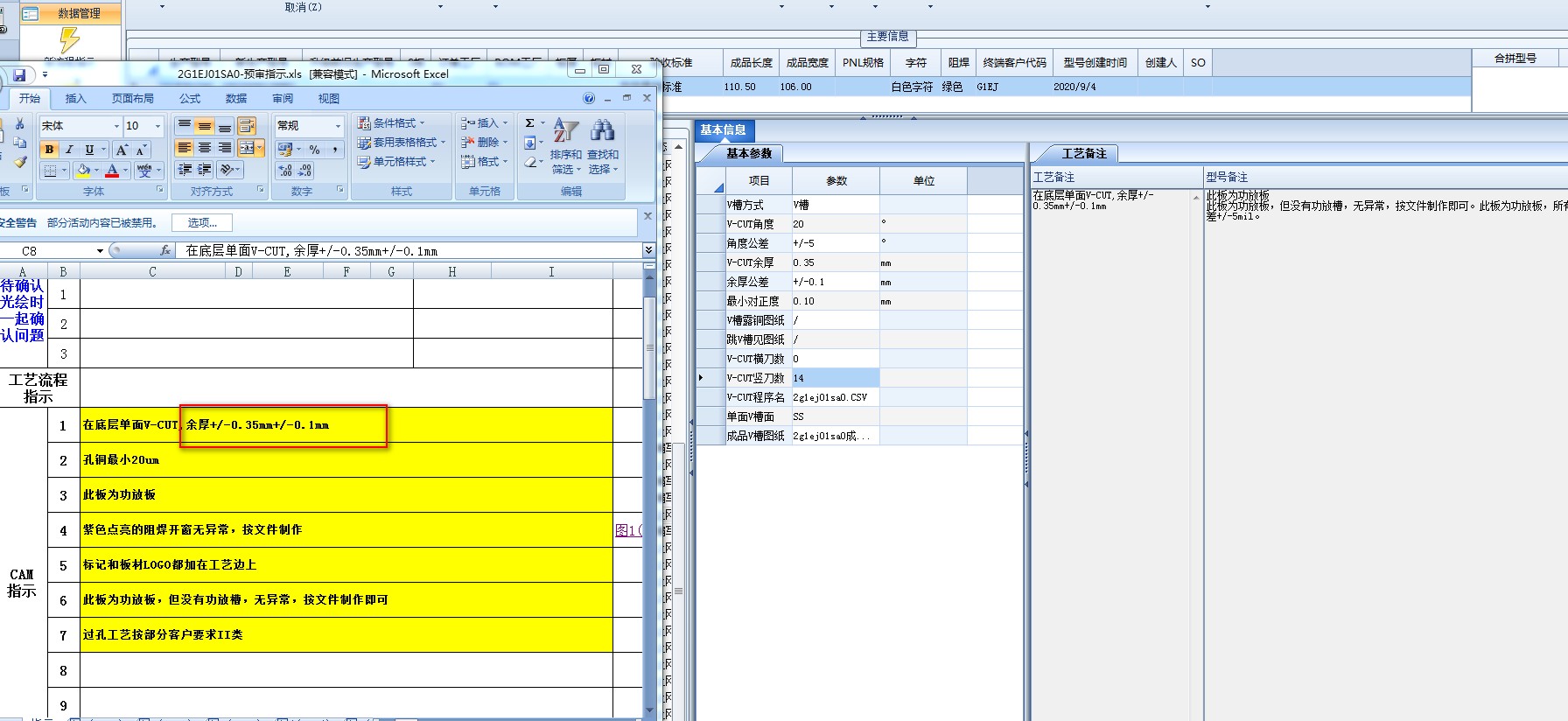Image resolution: width=1568 pixels, height=721 pixels.
Task: Expand the formula bar with the chevron
Action: pos(648,250)
